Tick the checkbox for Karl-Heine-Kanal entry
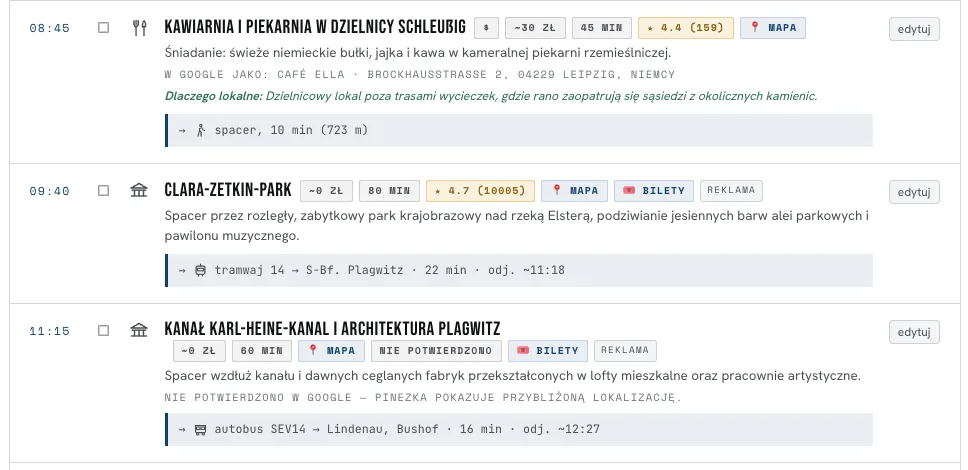 (x=104, y=330)
